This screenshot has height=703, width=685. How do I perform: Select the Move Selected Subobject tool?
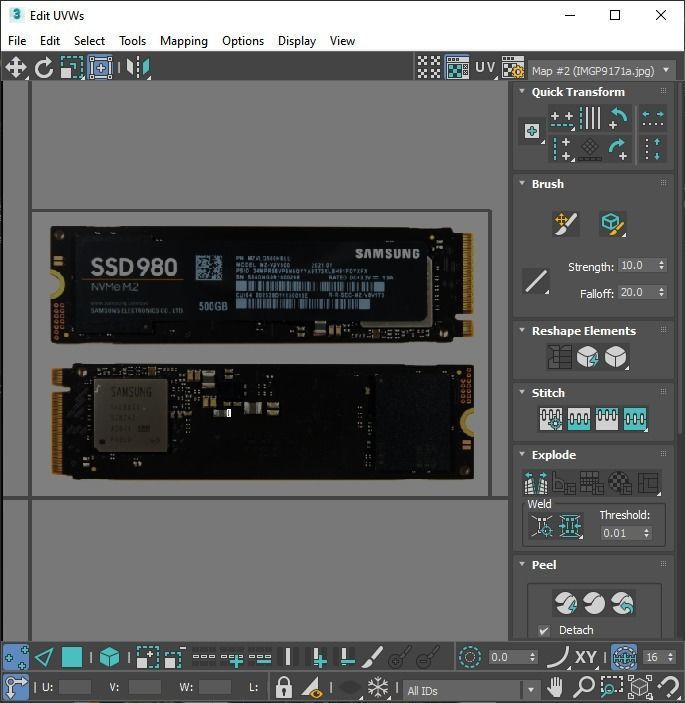click(x=16, y=68)
